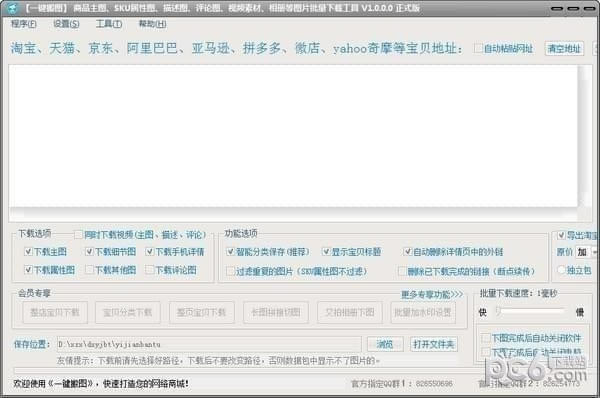The image size is (600, 398).
Task: Click the 浏览 button
Action: pyautogui.click(x=385, y=344)
